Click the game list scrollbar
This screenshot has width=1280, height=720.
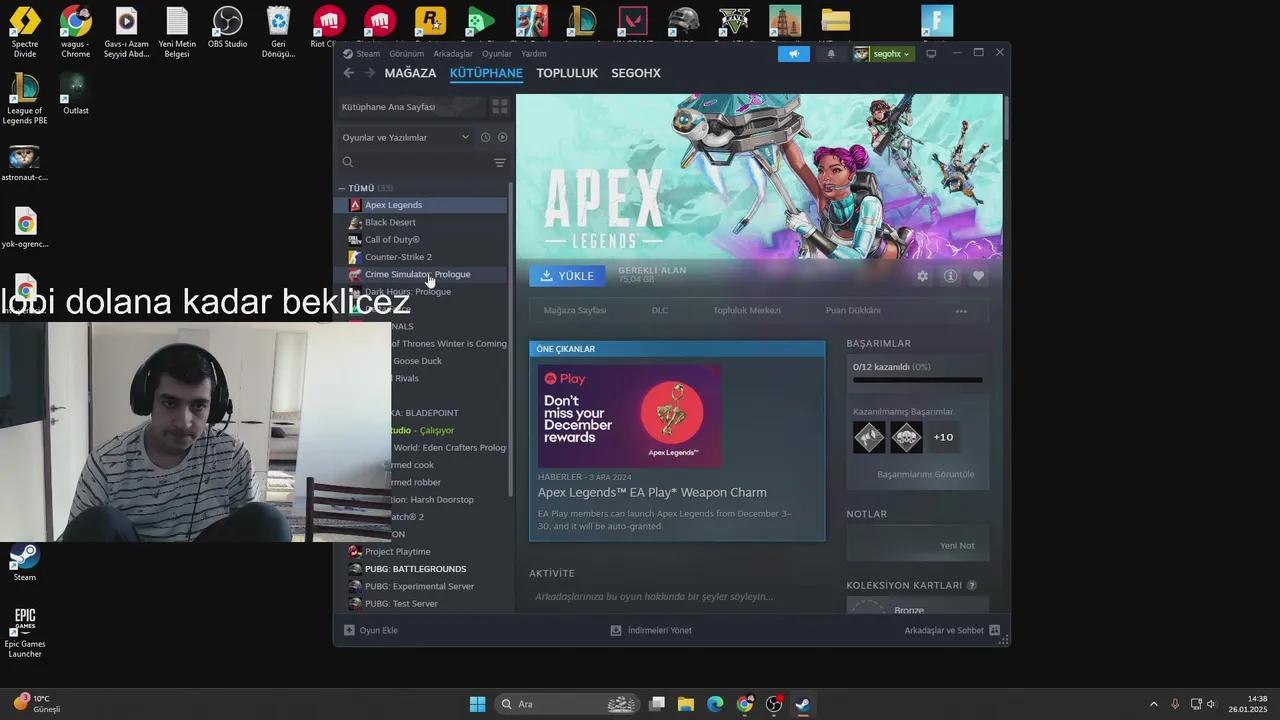pos(511,340)
